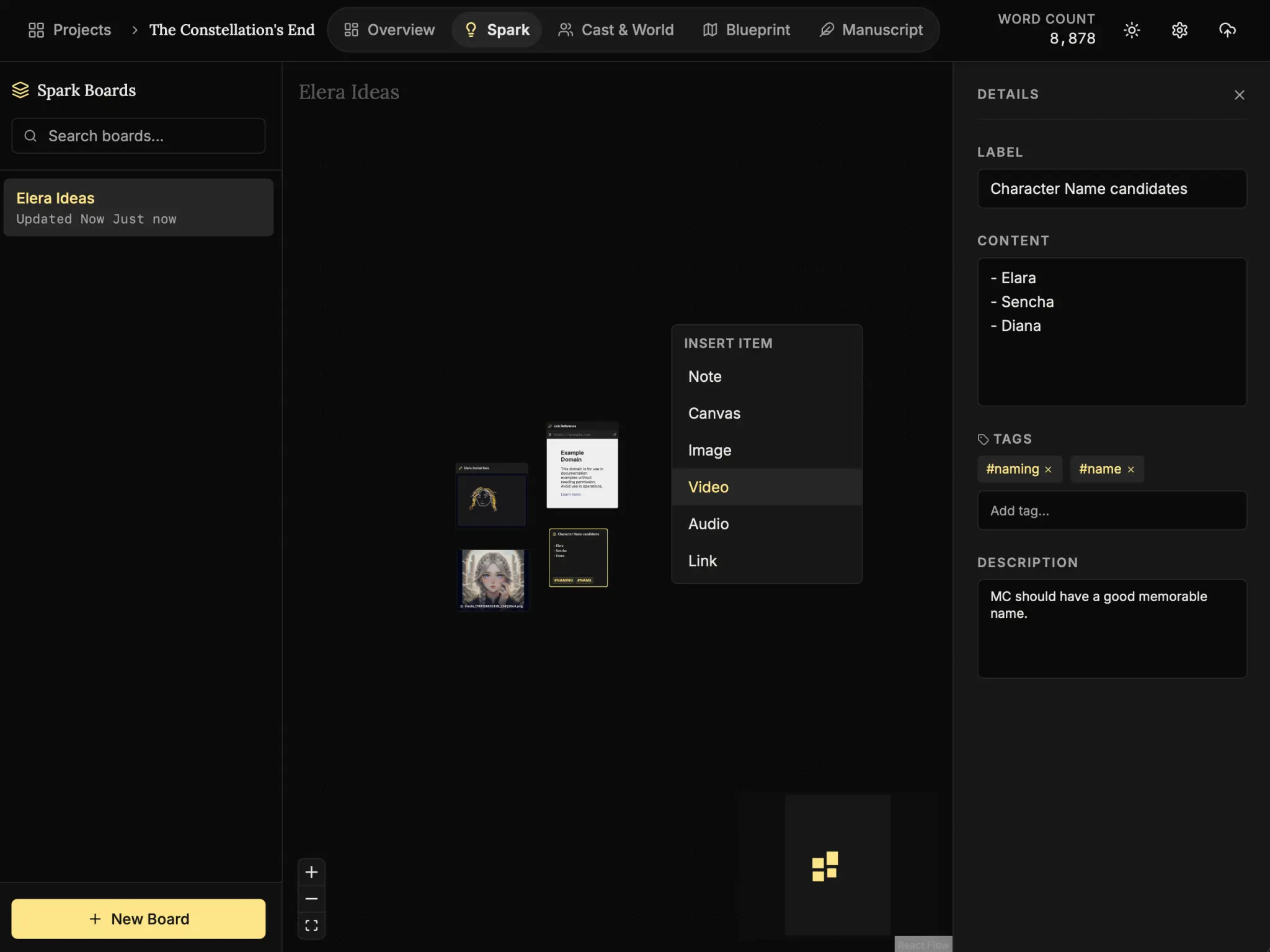
Task: Remove the #naming tag
Action: point(1048,470)
